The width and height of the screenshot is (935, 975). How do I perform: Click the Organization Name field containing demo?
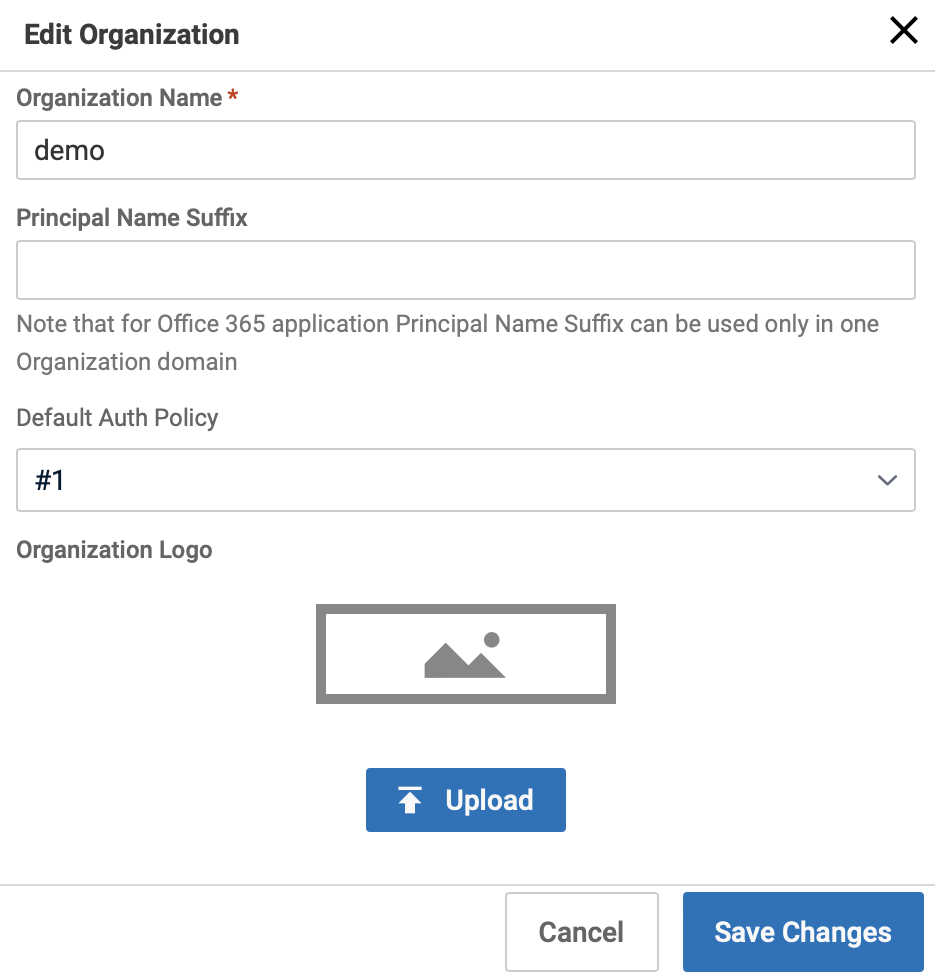tap(465, 150)
